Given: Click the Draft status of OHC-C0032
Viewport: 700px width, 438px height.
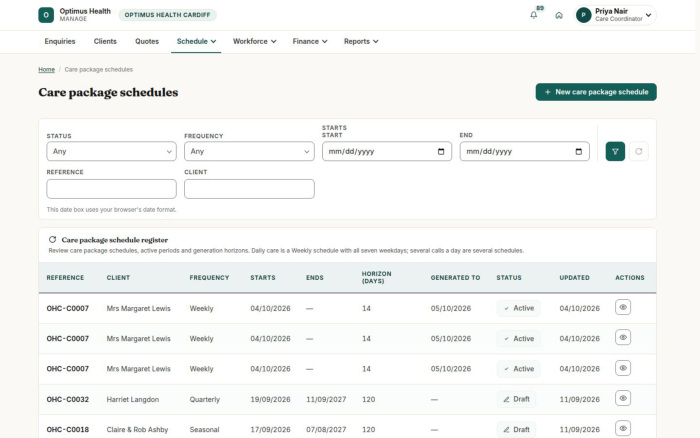Looking at the screenshot, I should [x=517, y=399].
